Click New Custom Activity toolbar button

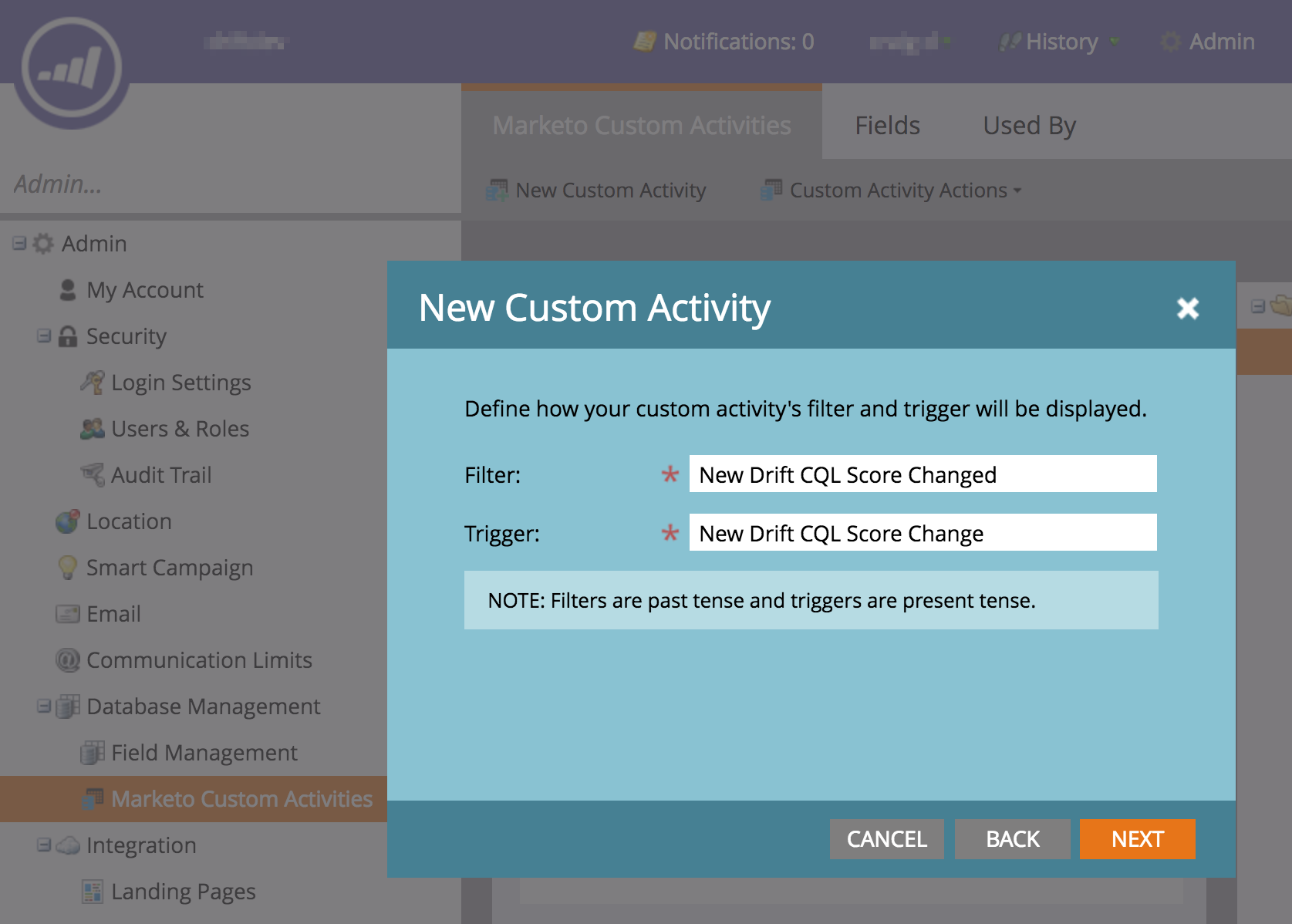click(x=596, y=190)
